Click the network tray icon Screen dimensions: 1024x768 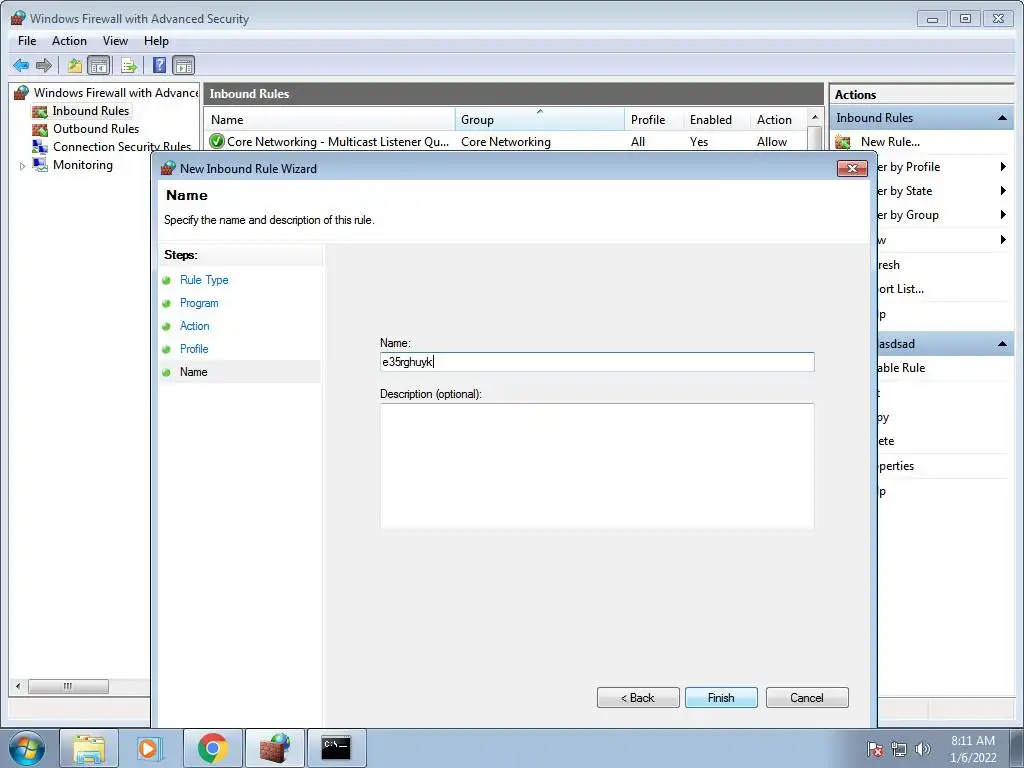899,749
